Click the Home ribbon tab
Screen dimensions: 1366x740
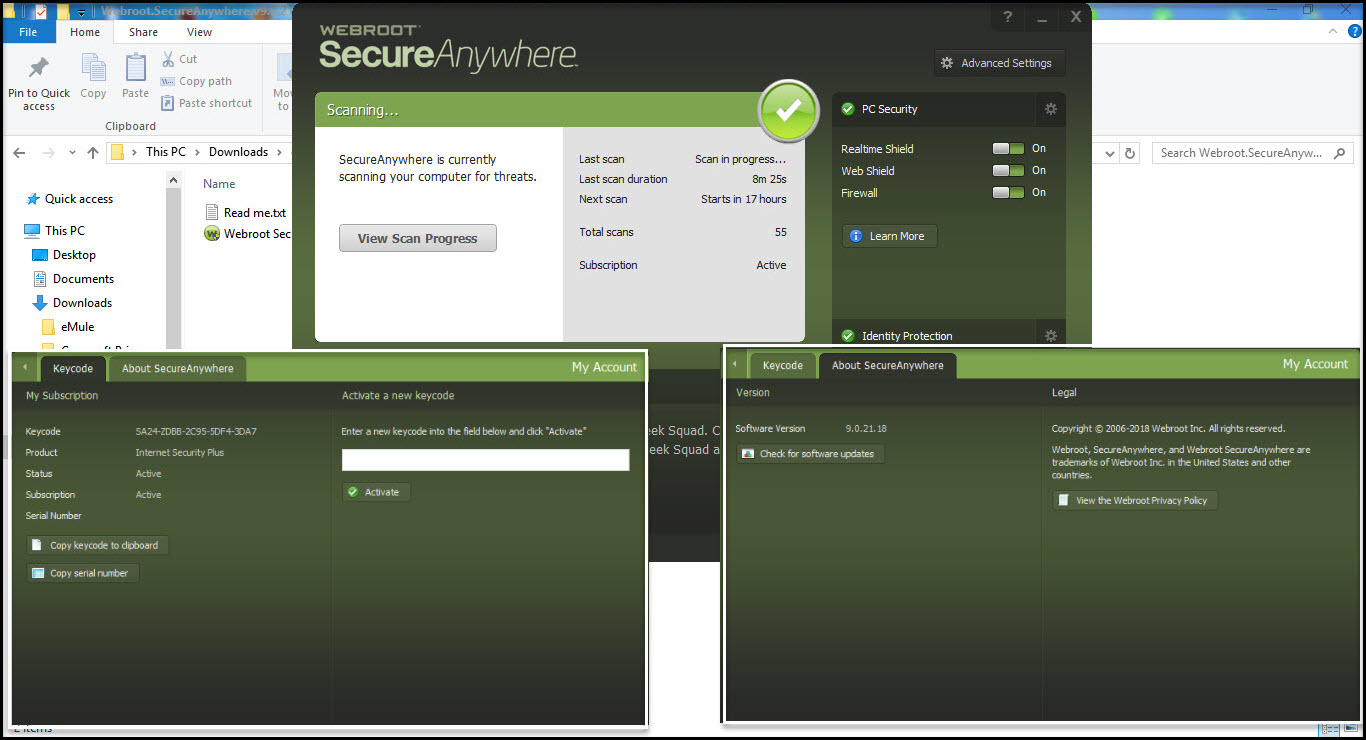pos(85,32)
